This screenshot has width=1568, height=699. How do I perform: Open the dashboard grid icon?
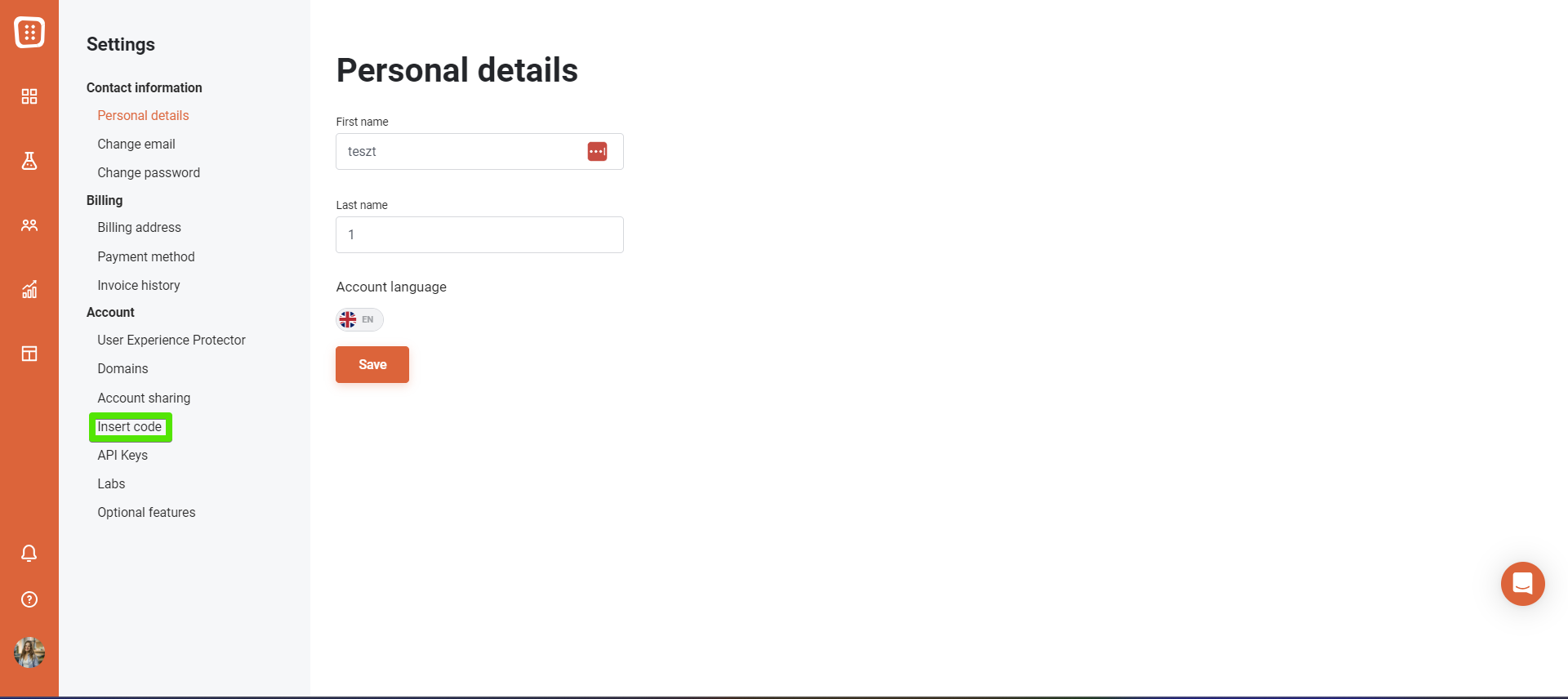tap(29, 96)
